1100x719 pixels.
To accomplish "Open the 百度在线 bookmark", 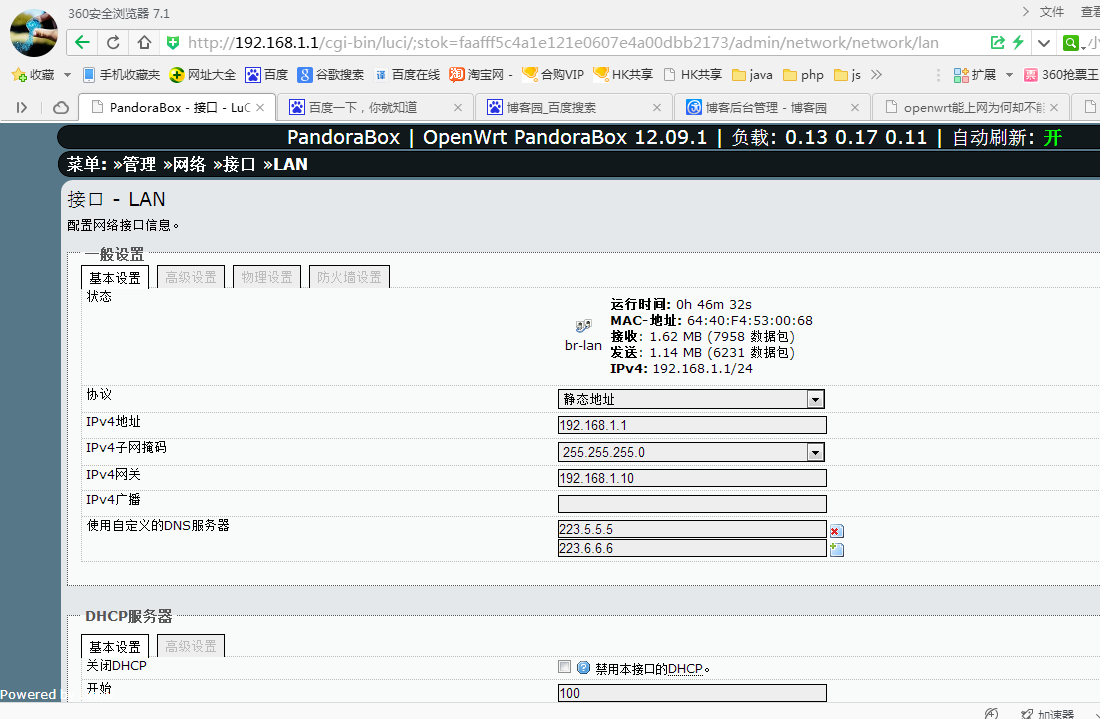I will (x=407, y=74).
